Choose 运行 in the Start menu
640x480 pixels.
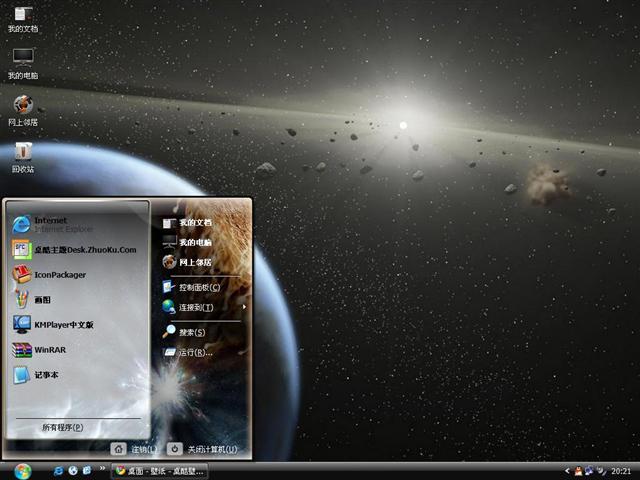click(x=195, y=352)
